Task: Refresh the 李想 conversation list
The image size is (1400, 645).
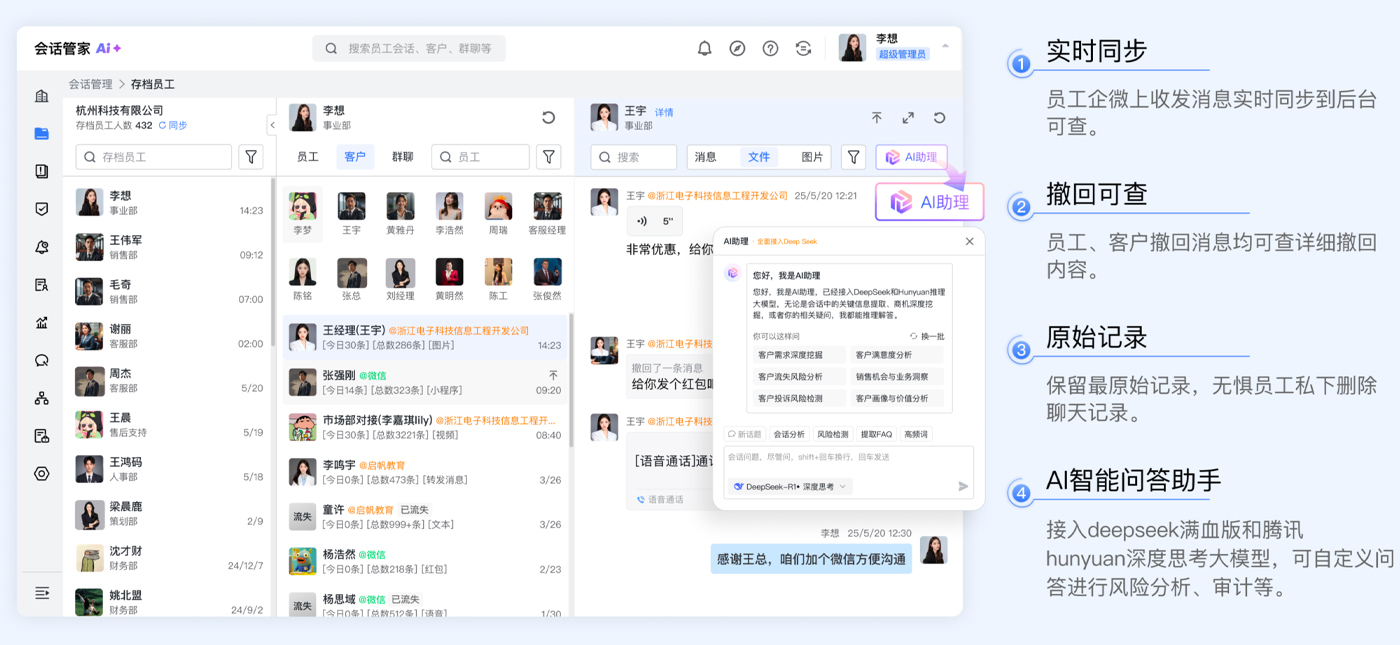Action: 548,118
